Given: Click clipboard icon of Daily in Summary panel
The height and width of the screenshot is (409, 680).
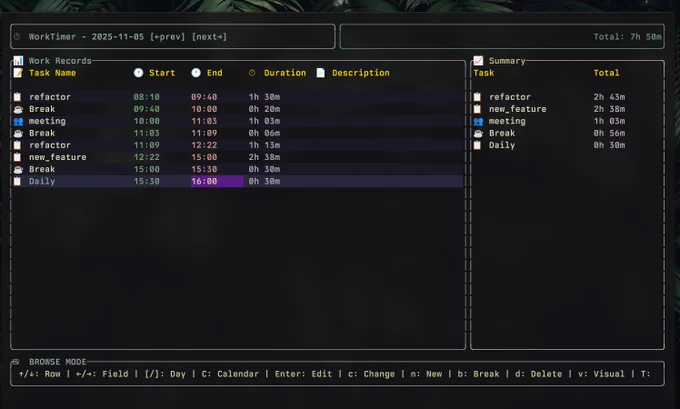Looking at the screenshot, I should click(x=477, y=145).
